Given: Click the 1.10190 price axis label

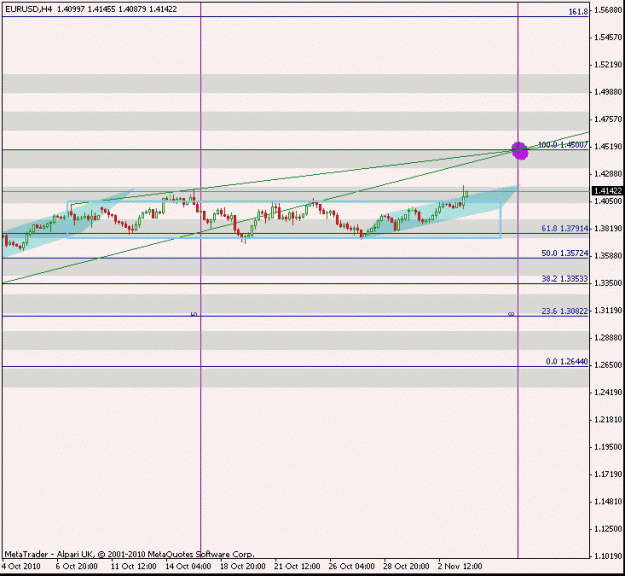Looking at the screenshot, I should click(x=608, y=556).
